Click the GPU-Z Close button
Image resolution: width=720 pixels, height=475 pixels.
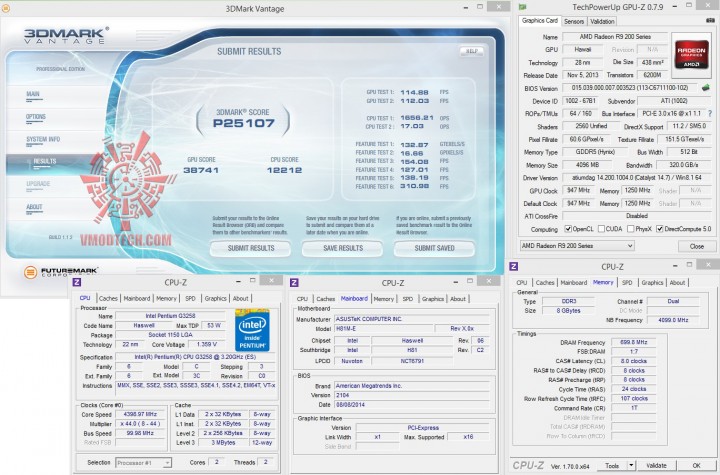[697, 246]
